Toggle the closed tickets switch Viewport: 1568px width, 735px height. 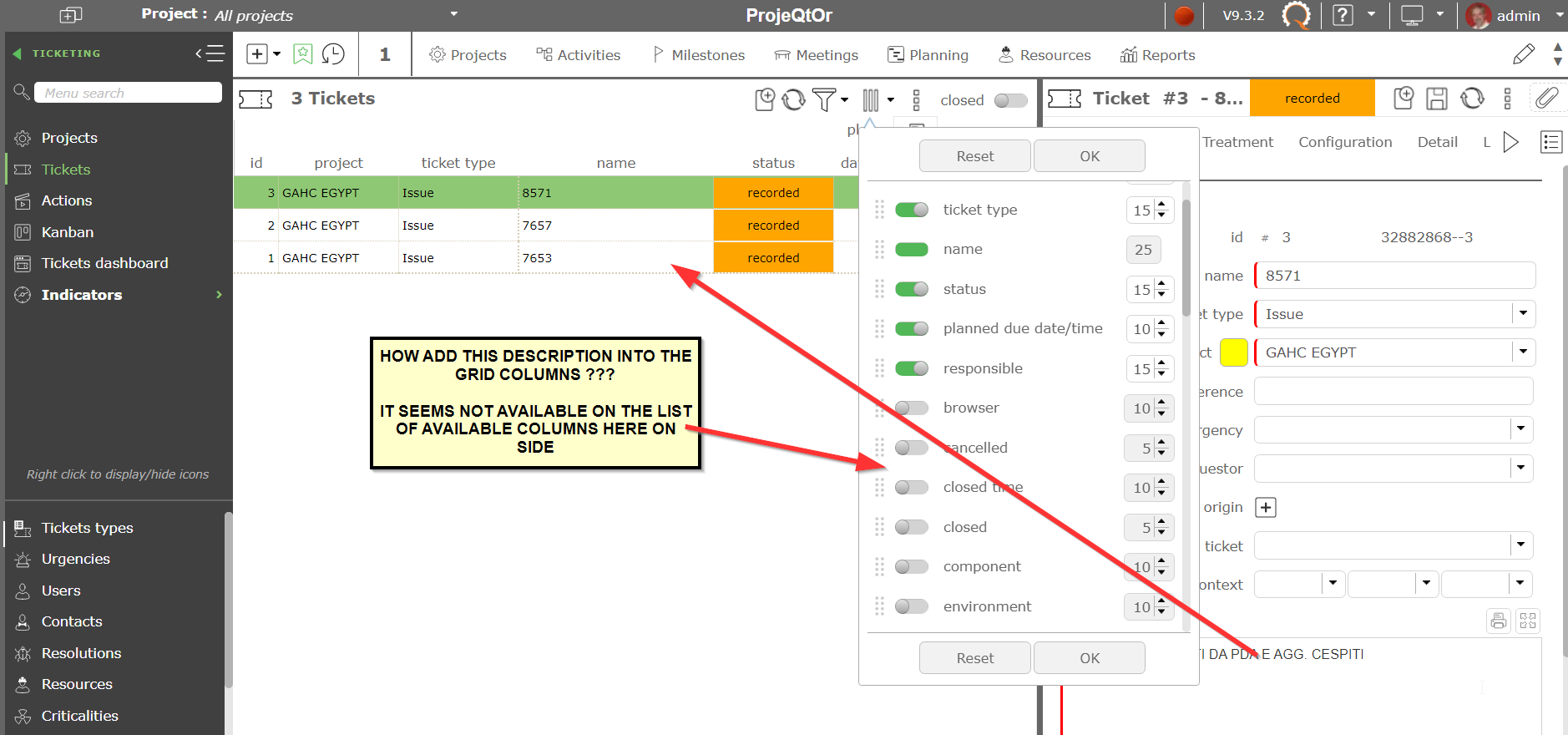[1010, 100]
